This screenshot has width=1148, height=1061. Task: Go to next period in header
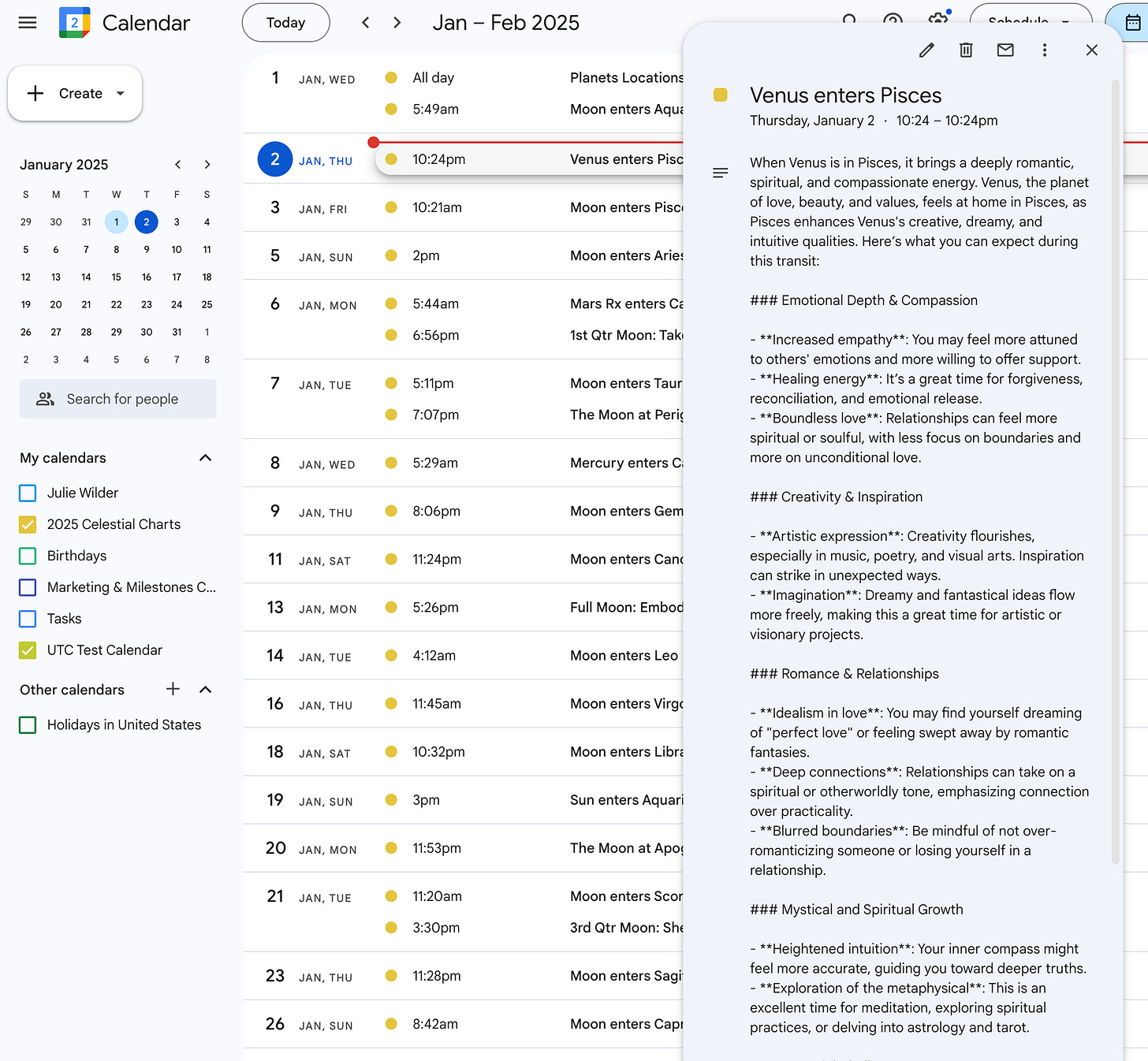(x=397, y=23)
